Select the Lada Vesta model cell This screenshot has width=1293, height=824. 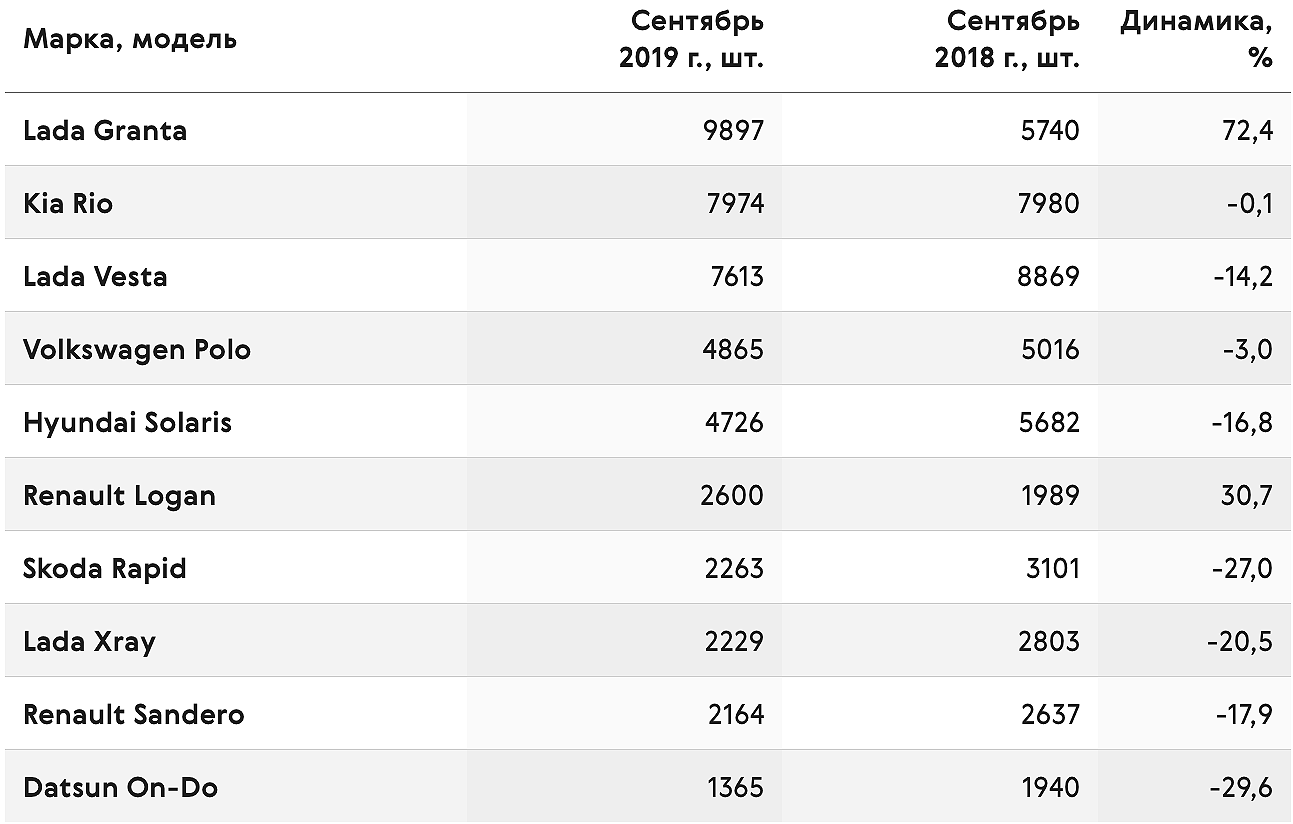95,277
